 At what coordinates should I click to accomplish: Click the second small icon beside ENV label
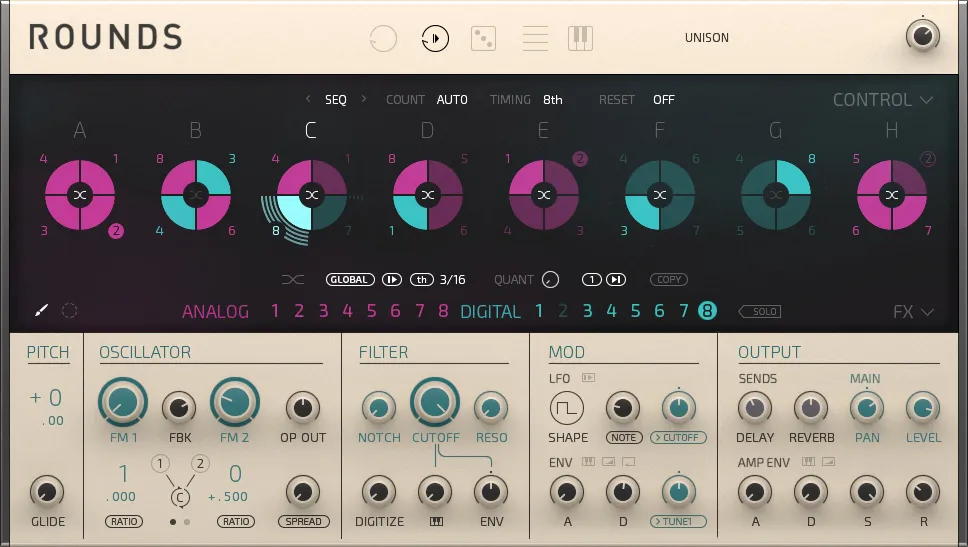608,462
